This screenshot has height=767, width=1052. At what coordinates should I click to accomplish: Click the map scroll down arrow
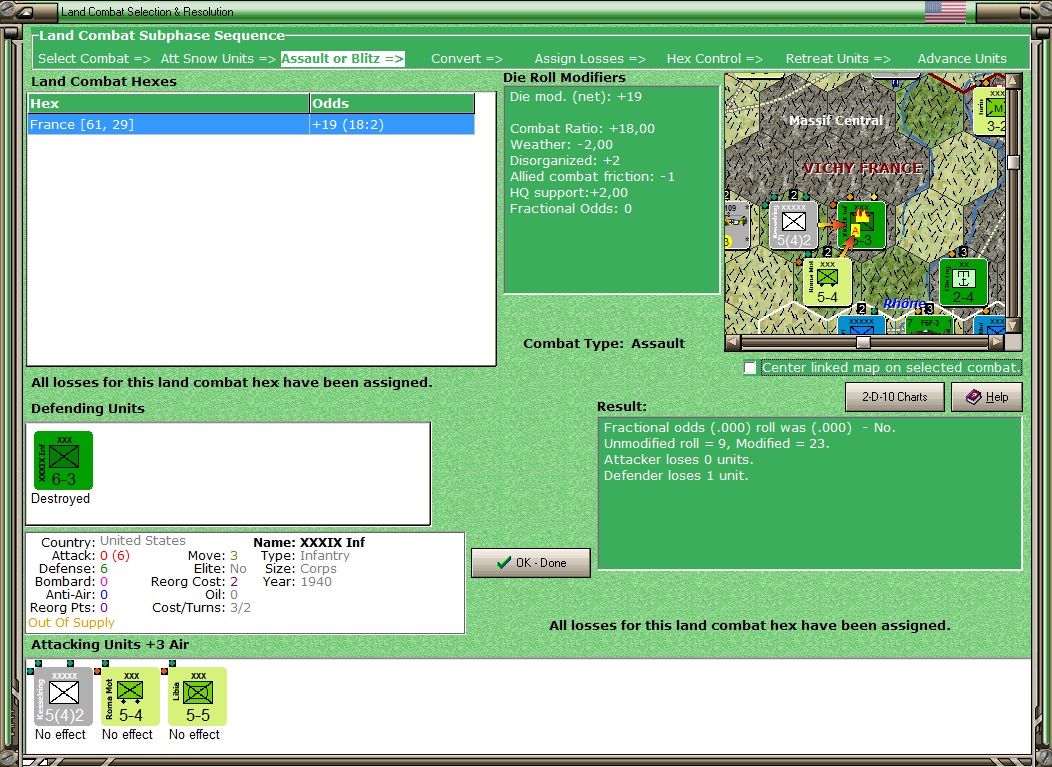pos(1013,325)
